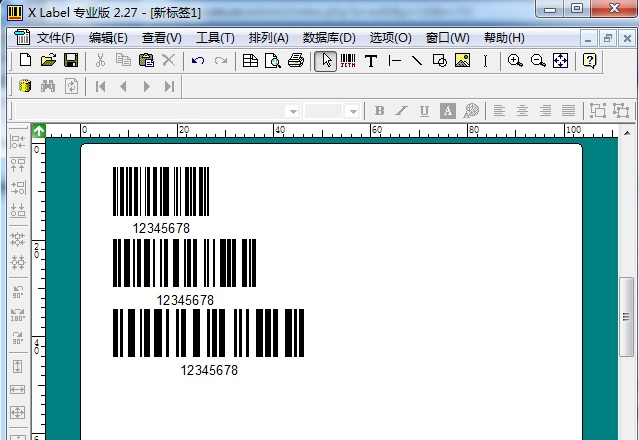The height and width of the screenshot is (440, 639).
Task: Select the Text T tool
Action: click(371, 61)
